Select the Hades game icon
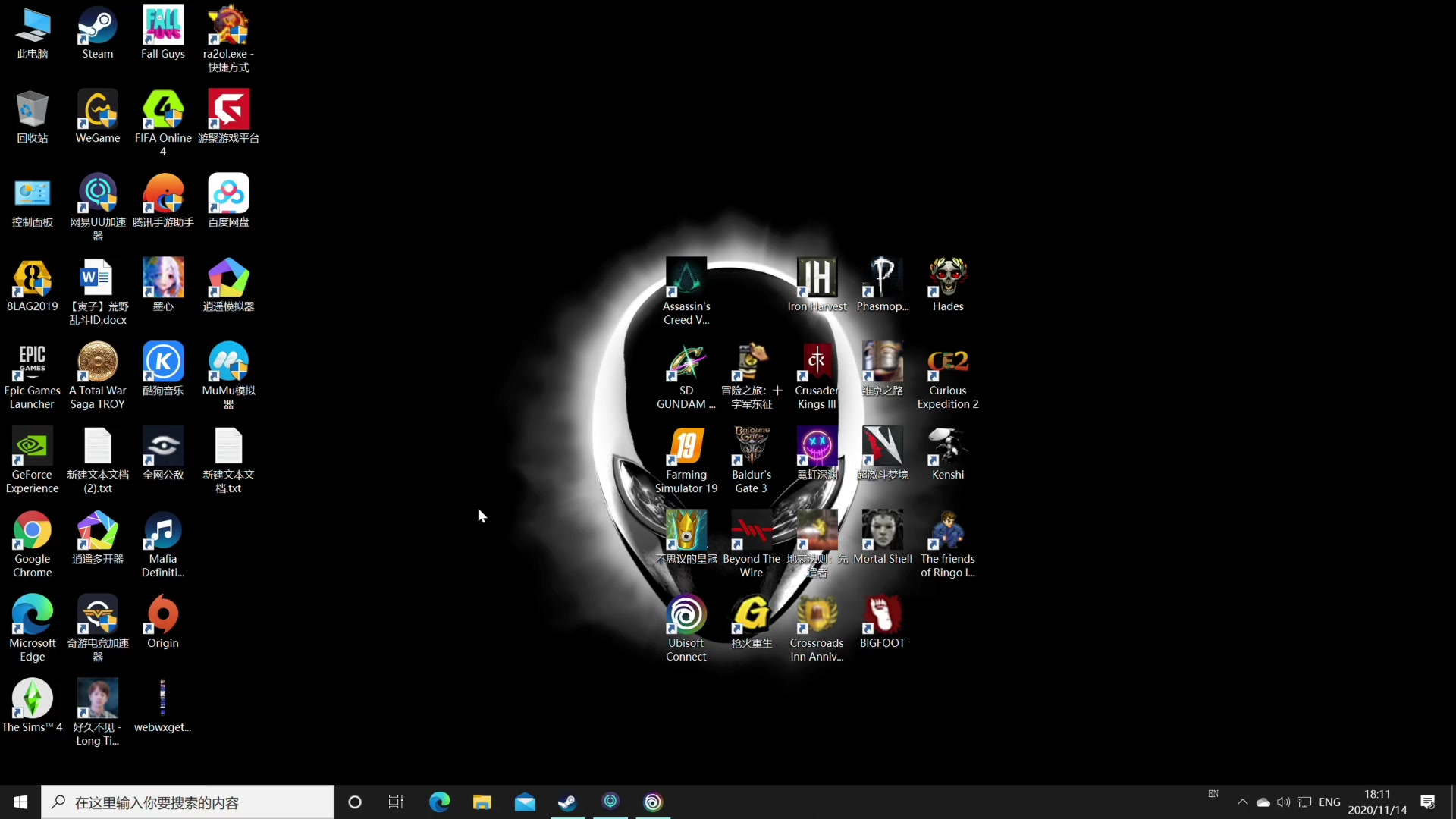The height and width of the screenshot is (819, 1456). (948, 285)
